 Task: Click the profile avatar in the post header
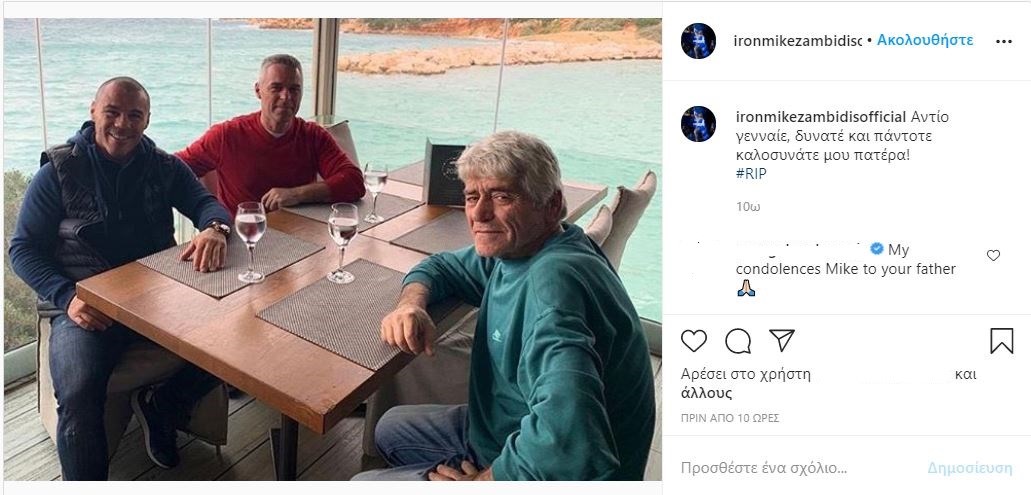(698, 41)
